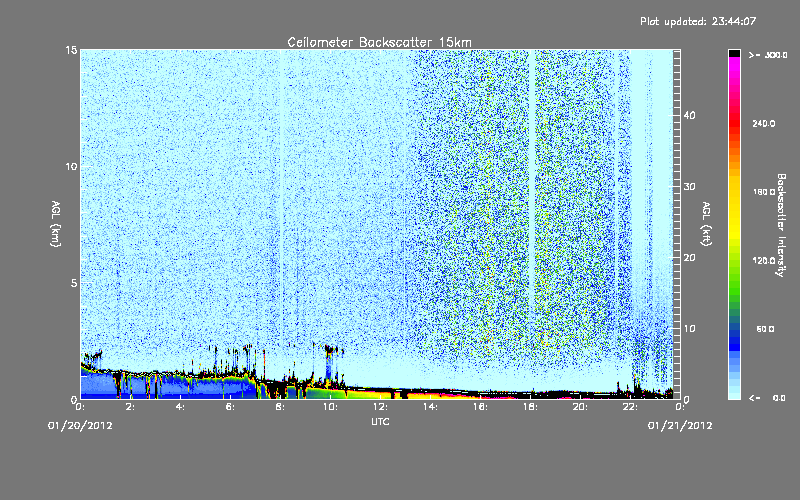Image resolution: width=800 pixels, height=500 pixels.
Task: Click the colorbar value 60.0
Action: pyautogui.click(x=765, y=329)
